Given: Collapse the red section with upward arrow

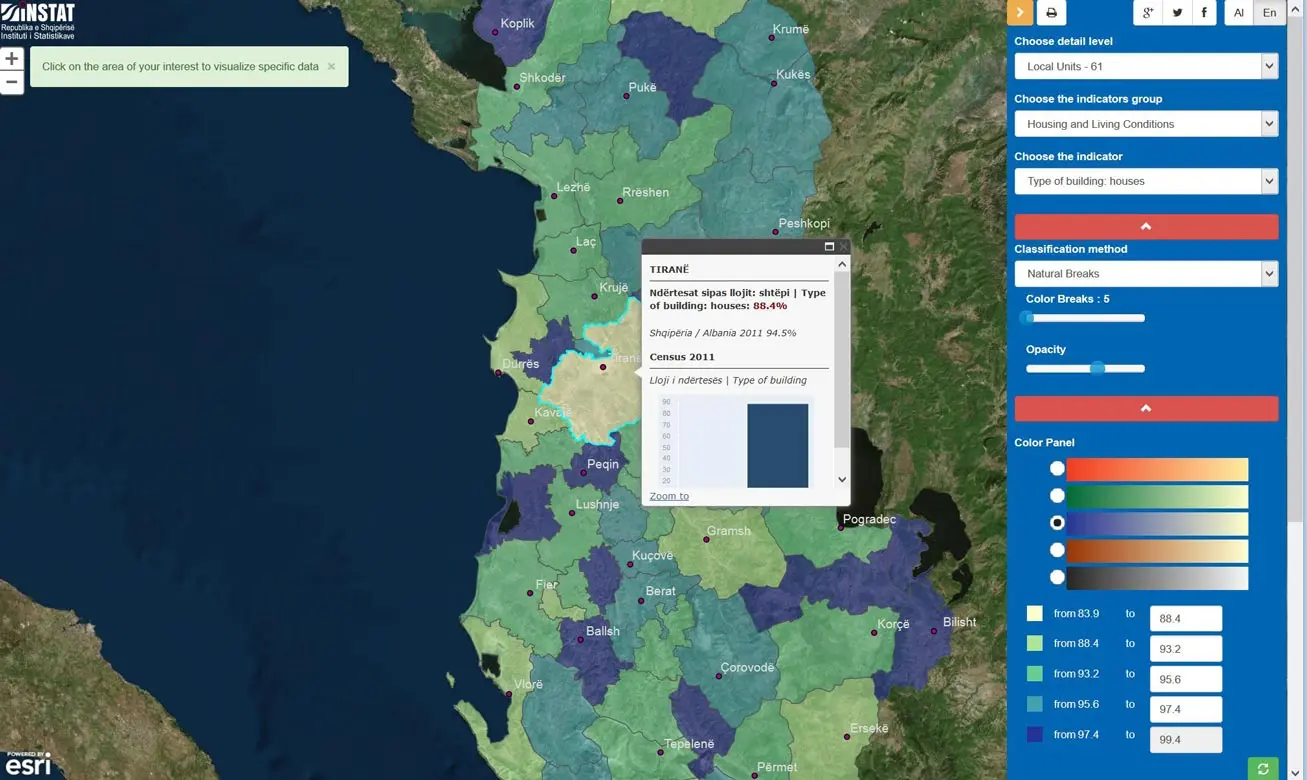Looking at the screenshot, I should (1146, 226).
